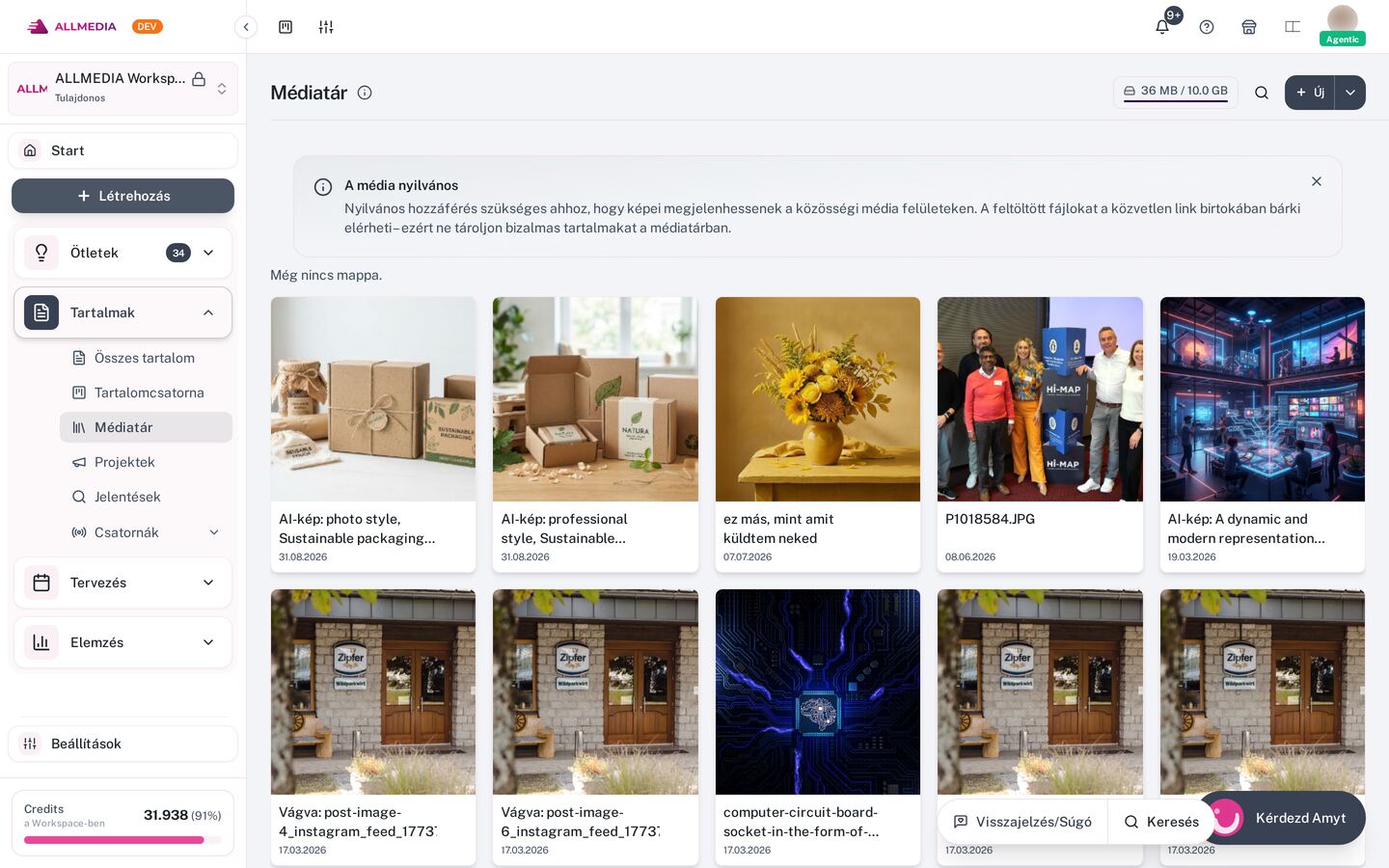Toggle the side panel layout icon
The height and width of the screenshot is (868, 1389).
(1293, 27)
